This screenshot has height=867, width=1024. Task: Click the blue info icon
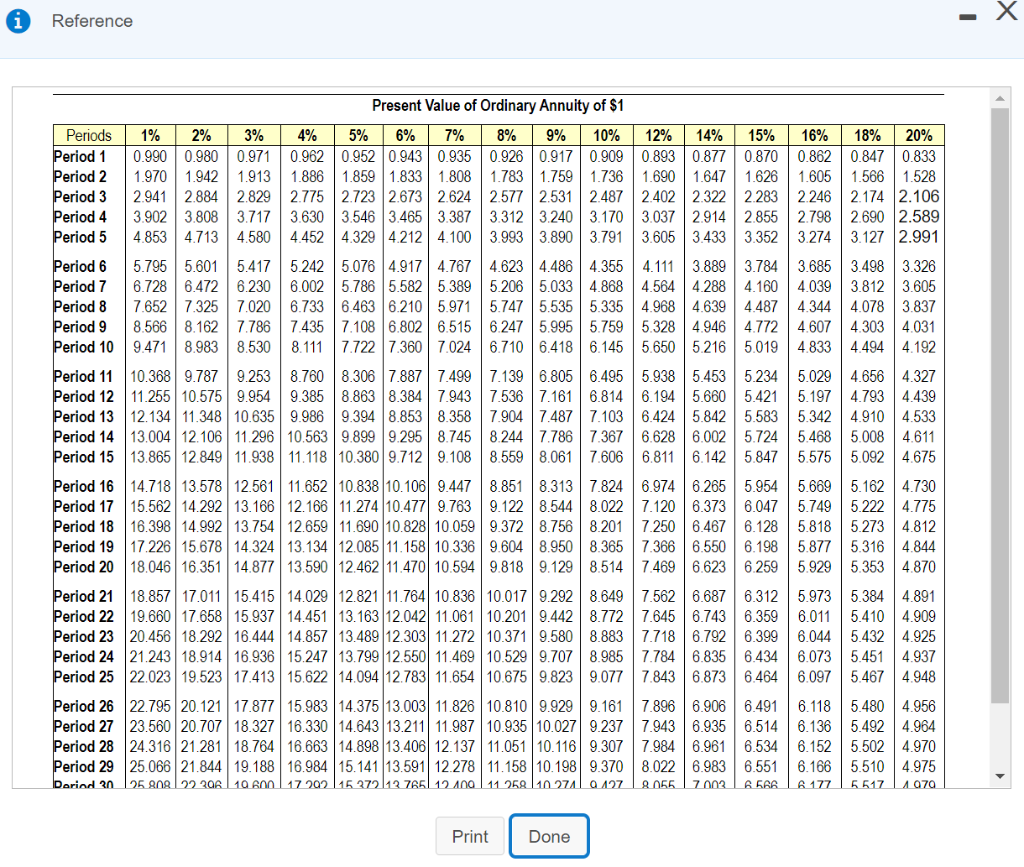[18, 21]
